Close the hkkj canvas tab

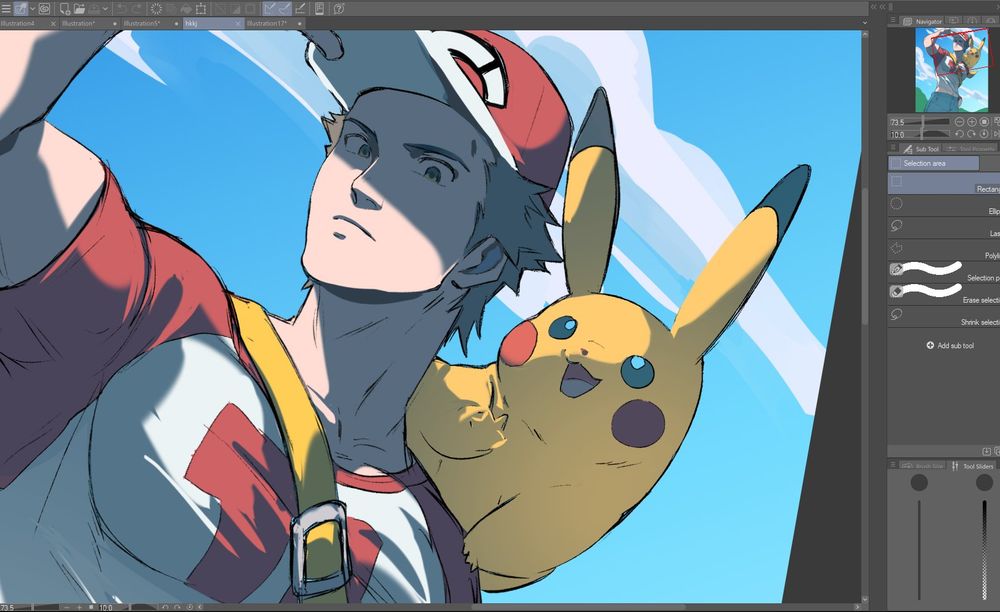[x=239, y=24]
